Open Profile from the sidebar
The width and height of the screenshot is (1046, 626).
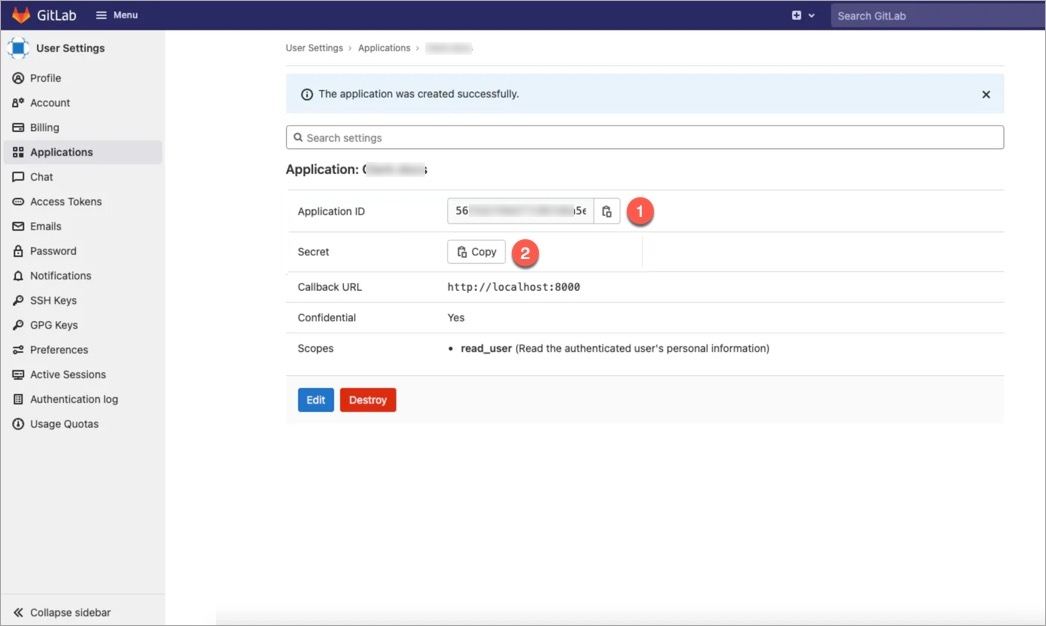(x=45, y=78)
